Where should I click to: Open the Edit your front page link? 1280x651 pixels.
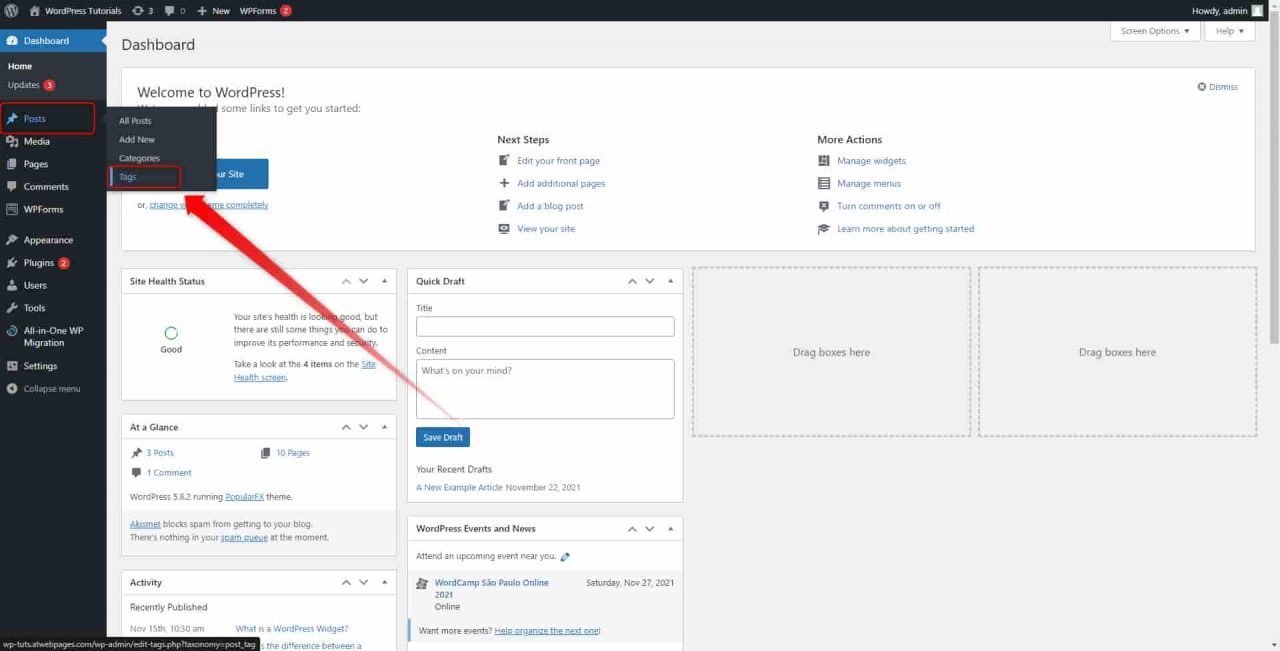559,160
